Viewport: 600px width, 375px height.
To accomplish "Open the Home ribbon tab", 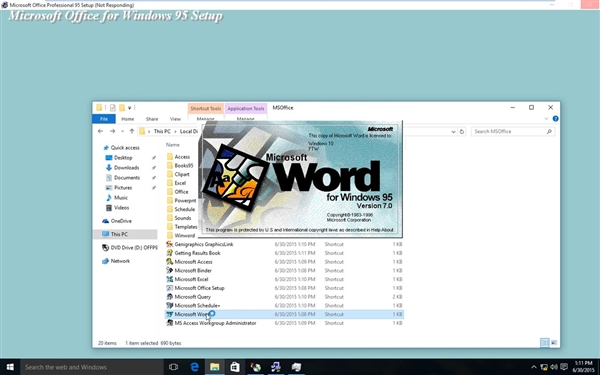I will coord(127,119).
